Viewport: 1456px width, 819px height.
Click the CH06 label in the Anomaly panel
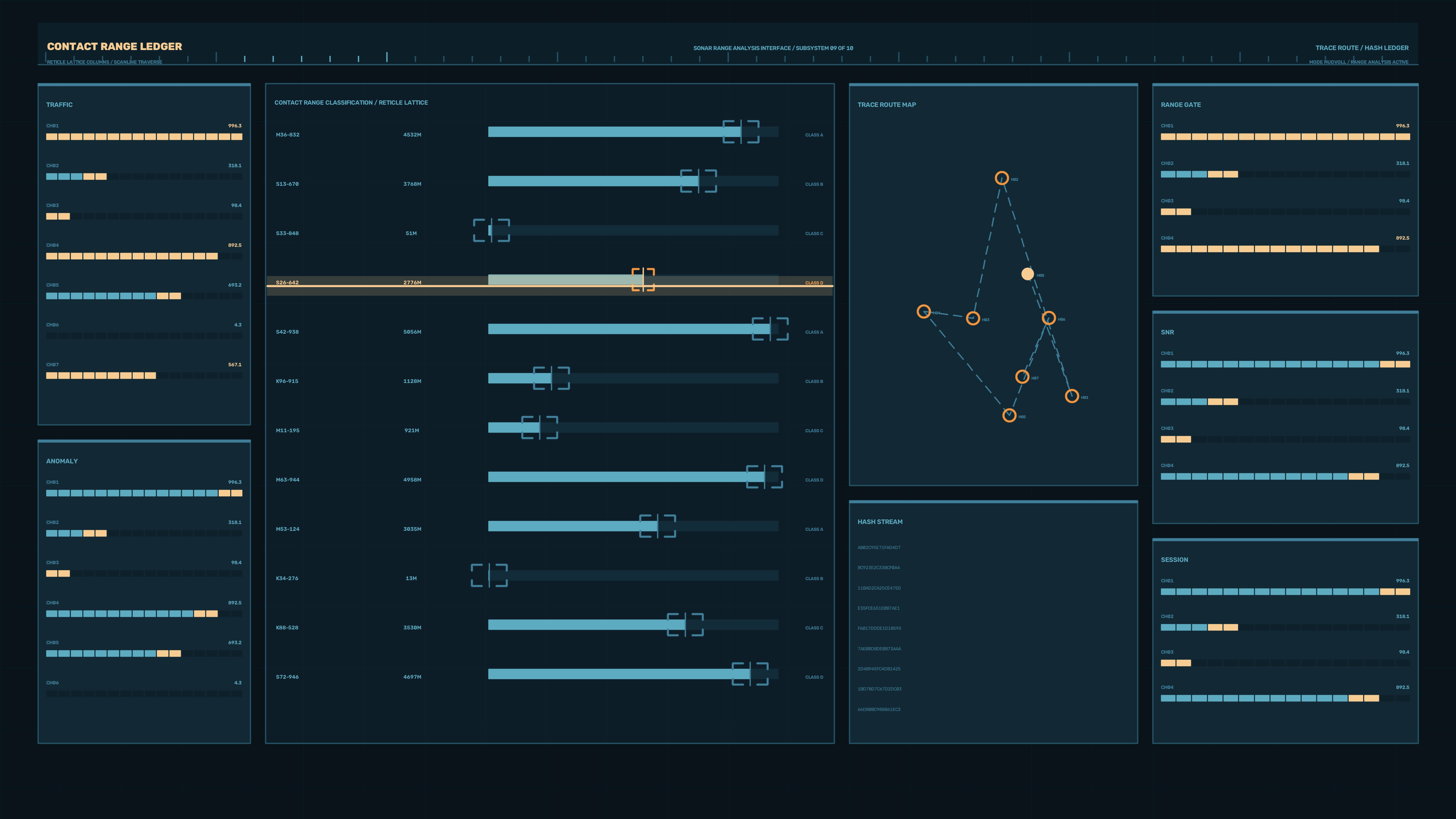pyautogui.click(x=53, y=683)
